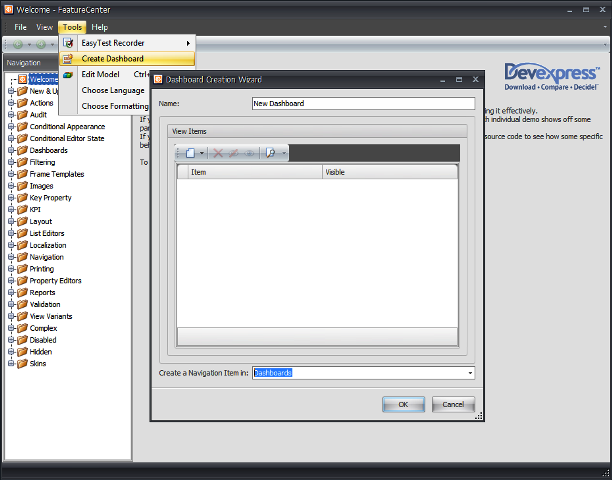
Task: Click the red Delete X icon in wizard toolbar
Action: [218, 153]
